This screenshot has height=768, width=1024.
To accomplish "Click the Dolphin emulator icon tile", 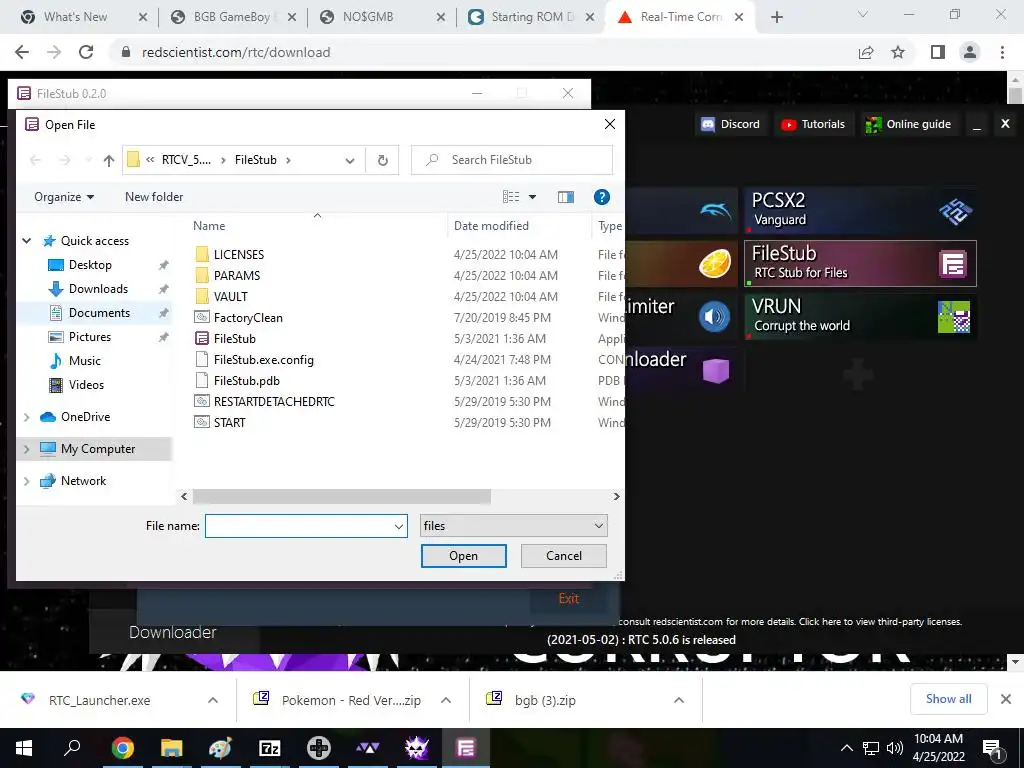I will click(x=714, y=210).
